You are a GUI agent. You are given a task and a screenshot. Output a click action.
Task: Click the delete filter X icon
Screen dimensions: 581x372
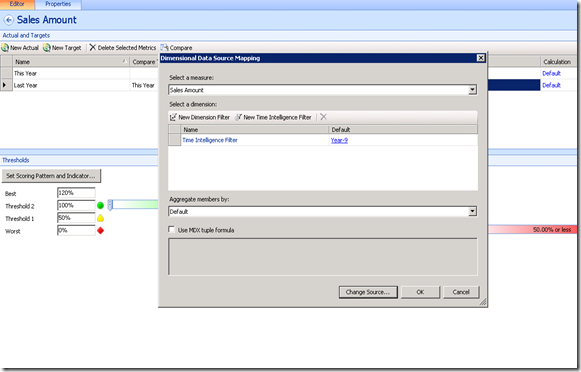tap(323, 117)
